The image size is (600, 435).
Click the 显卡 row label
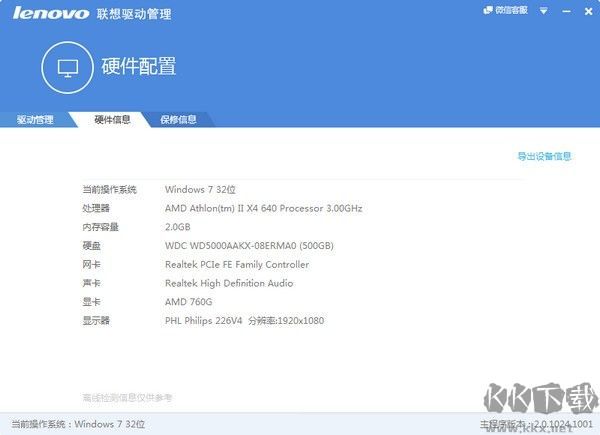tap(91, 302)
